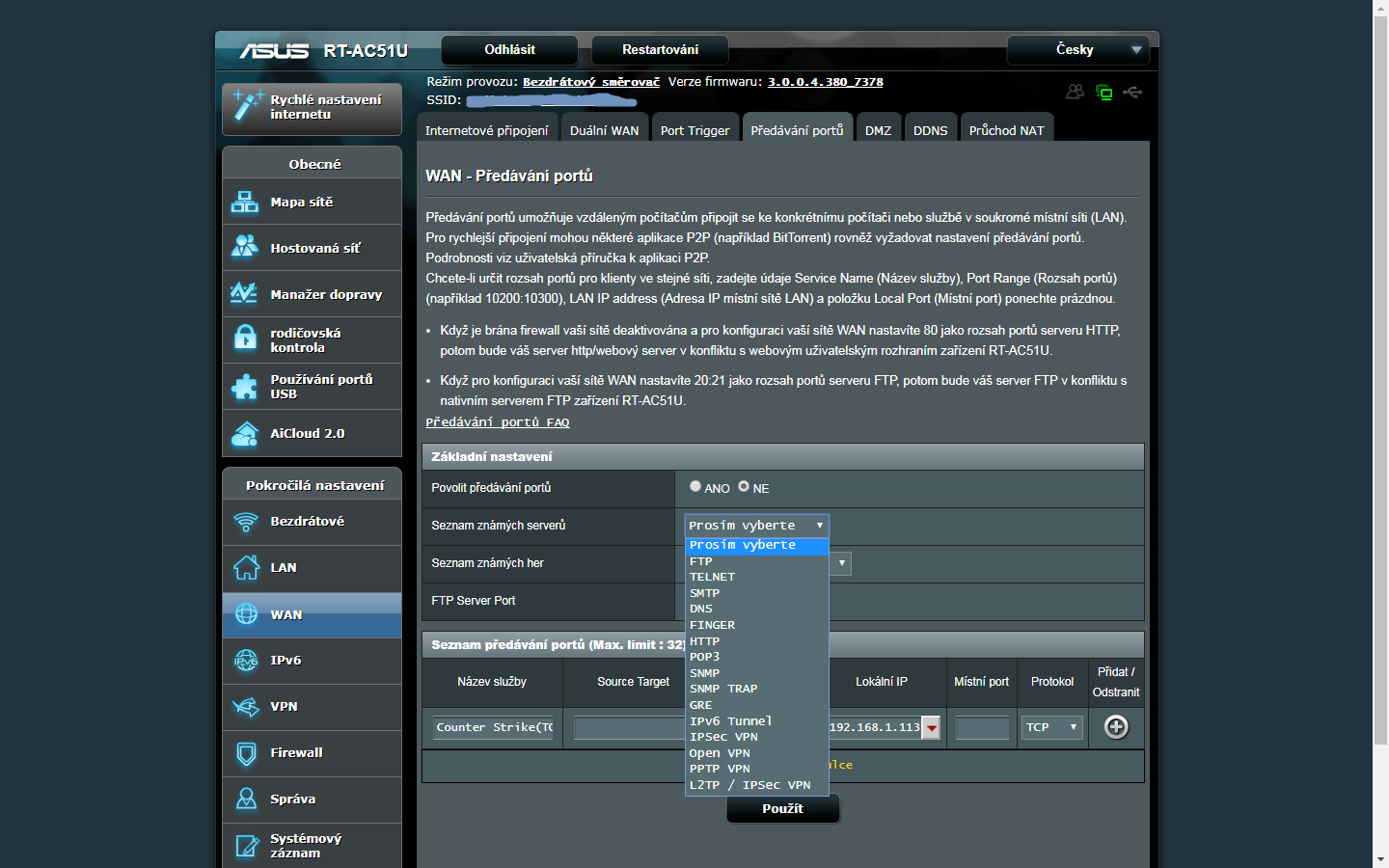1389x868 pixels.
Task: Open the Lokální IP dropdown arrow
Action: click(x=931, y=728)
